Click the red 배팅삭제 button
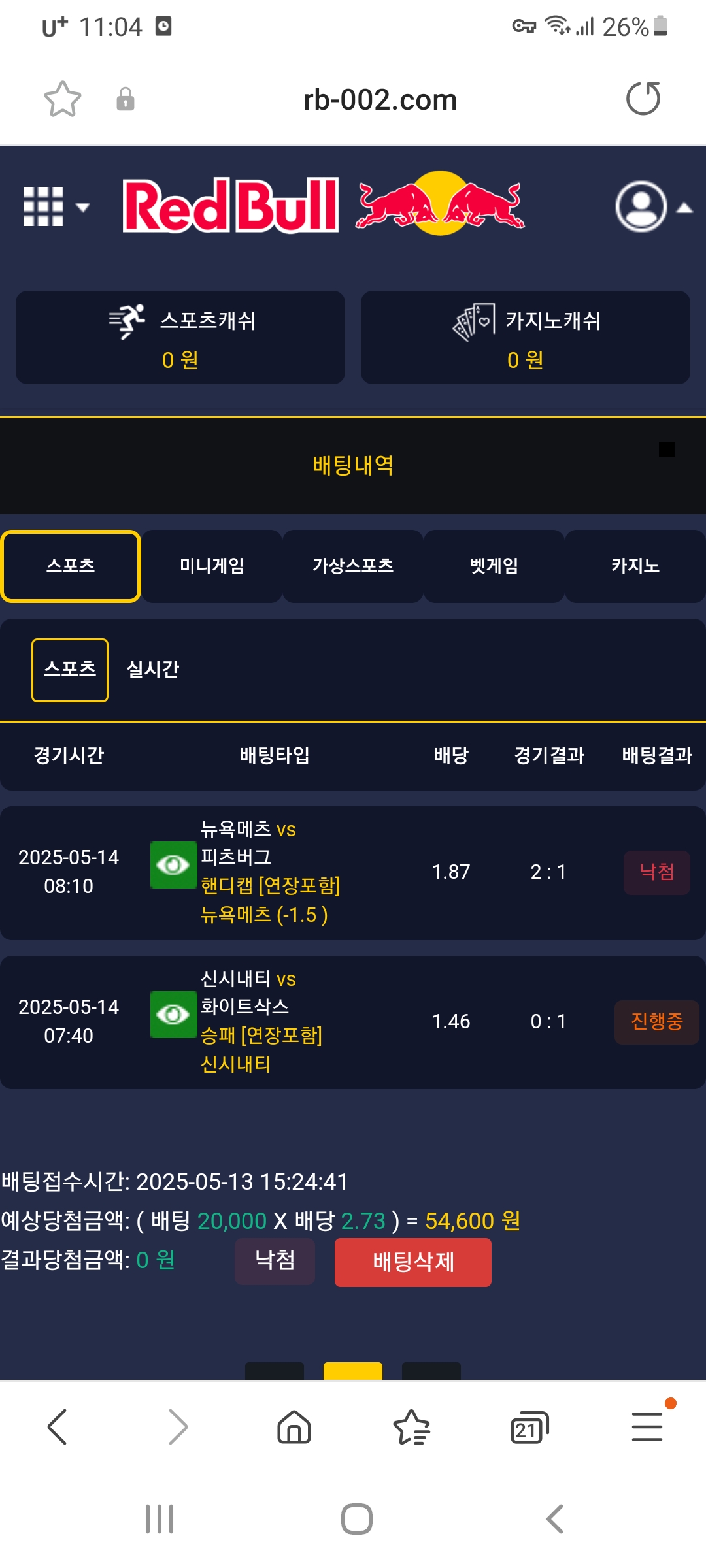This screenshot has width=706, height=1568. 413,1262
